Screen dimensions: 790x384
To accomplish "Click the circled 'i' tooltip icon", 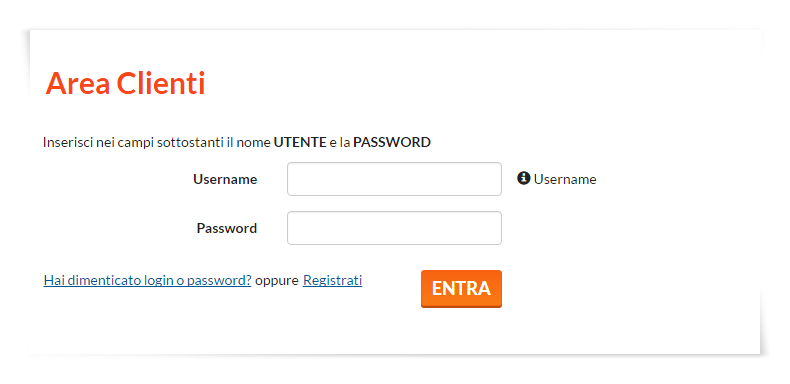I will (523, 178).
